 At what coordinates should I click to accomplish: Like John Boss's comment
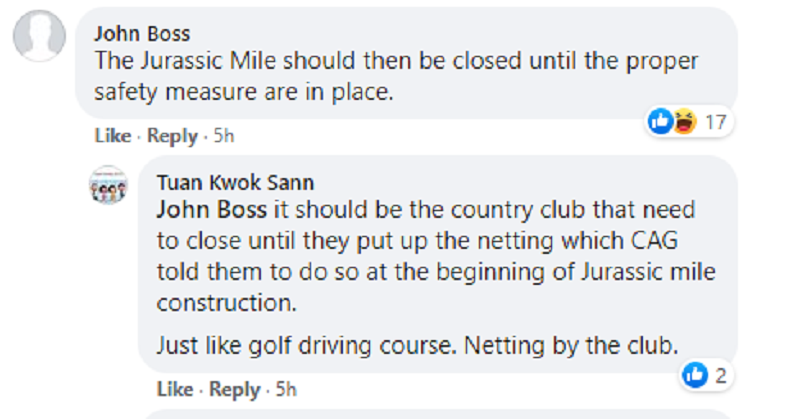[x=110, y=135]
